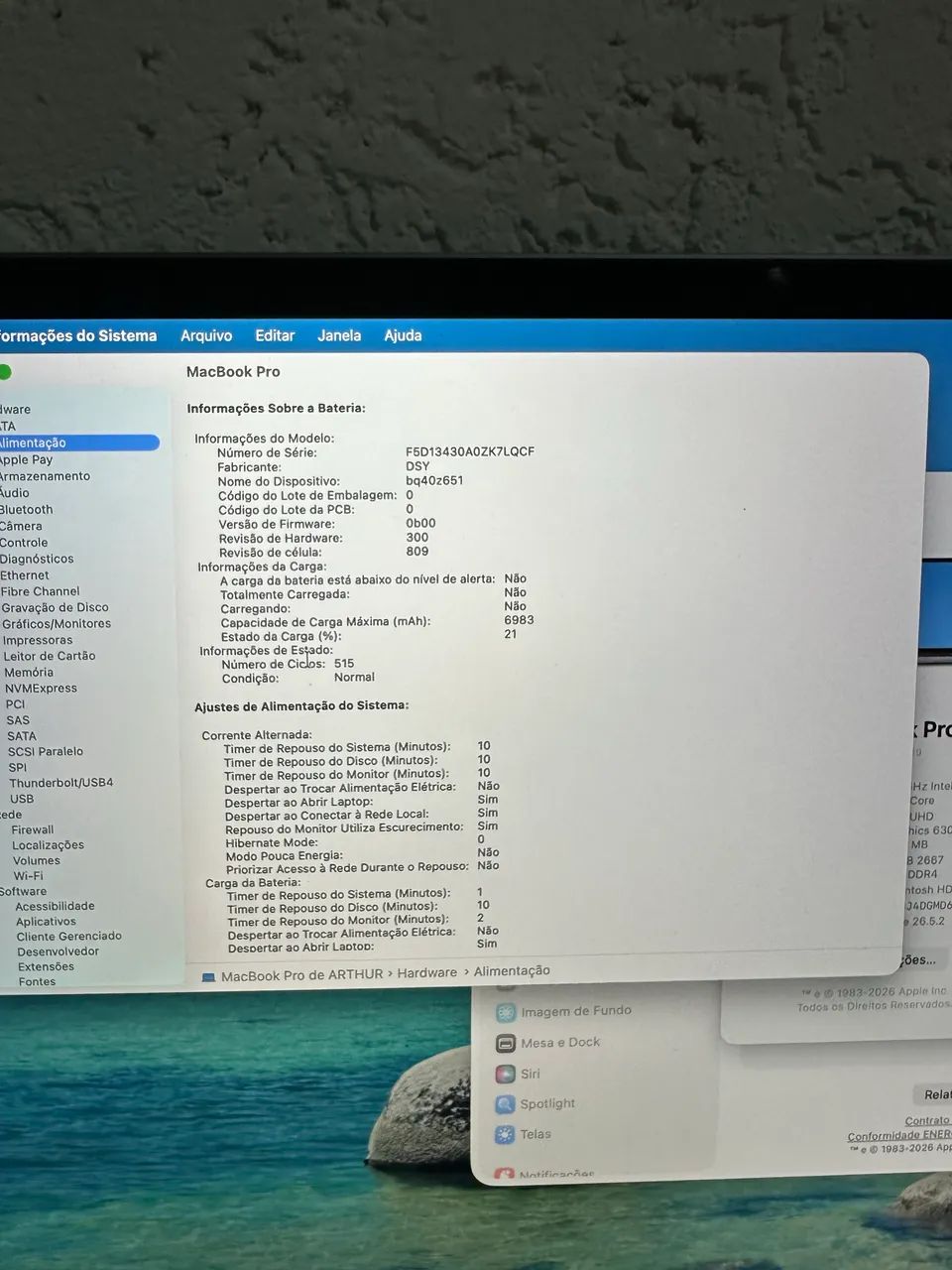Select Cliente Gerenciado in the sidebar
This screenshot has height=1270, width=952.
[69, 937]
